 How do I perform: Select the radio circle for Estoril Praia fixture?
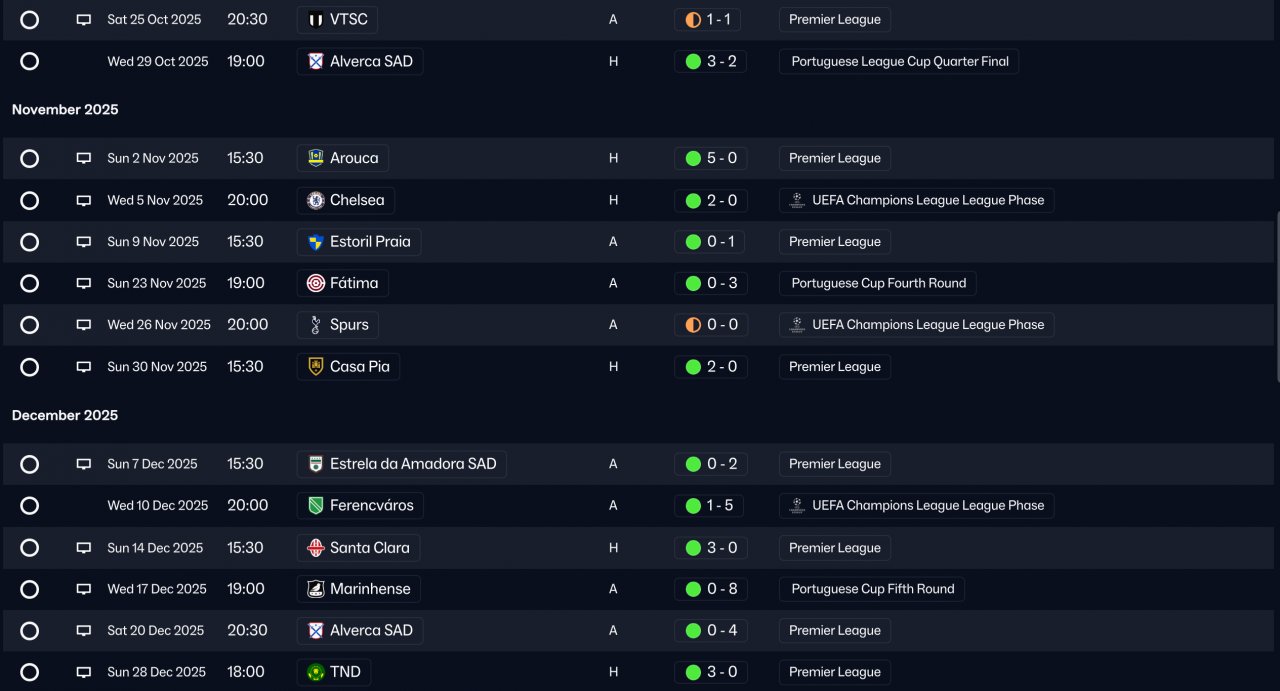pyautogui.click(x=29, y=242)
